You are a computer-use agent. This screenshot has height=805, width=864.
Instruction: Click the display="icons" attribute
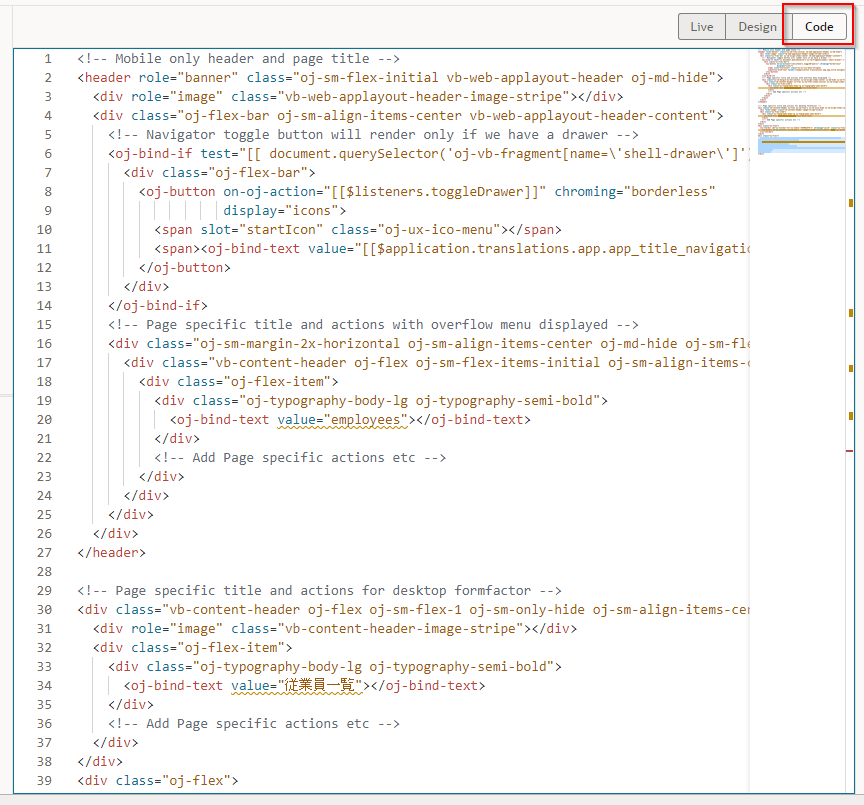tap(284, 211)
